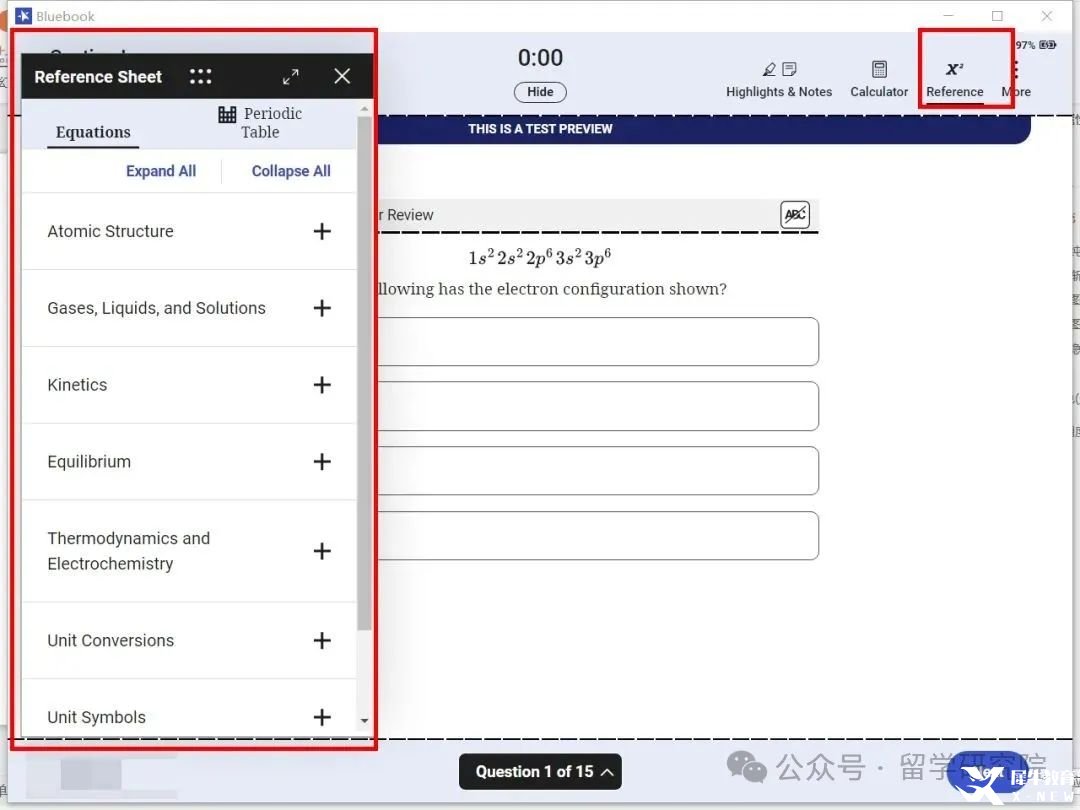The image size is (1080, 810).
Task: Click the electron configuration formula
Action: pos(540,258)
